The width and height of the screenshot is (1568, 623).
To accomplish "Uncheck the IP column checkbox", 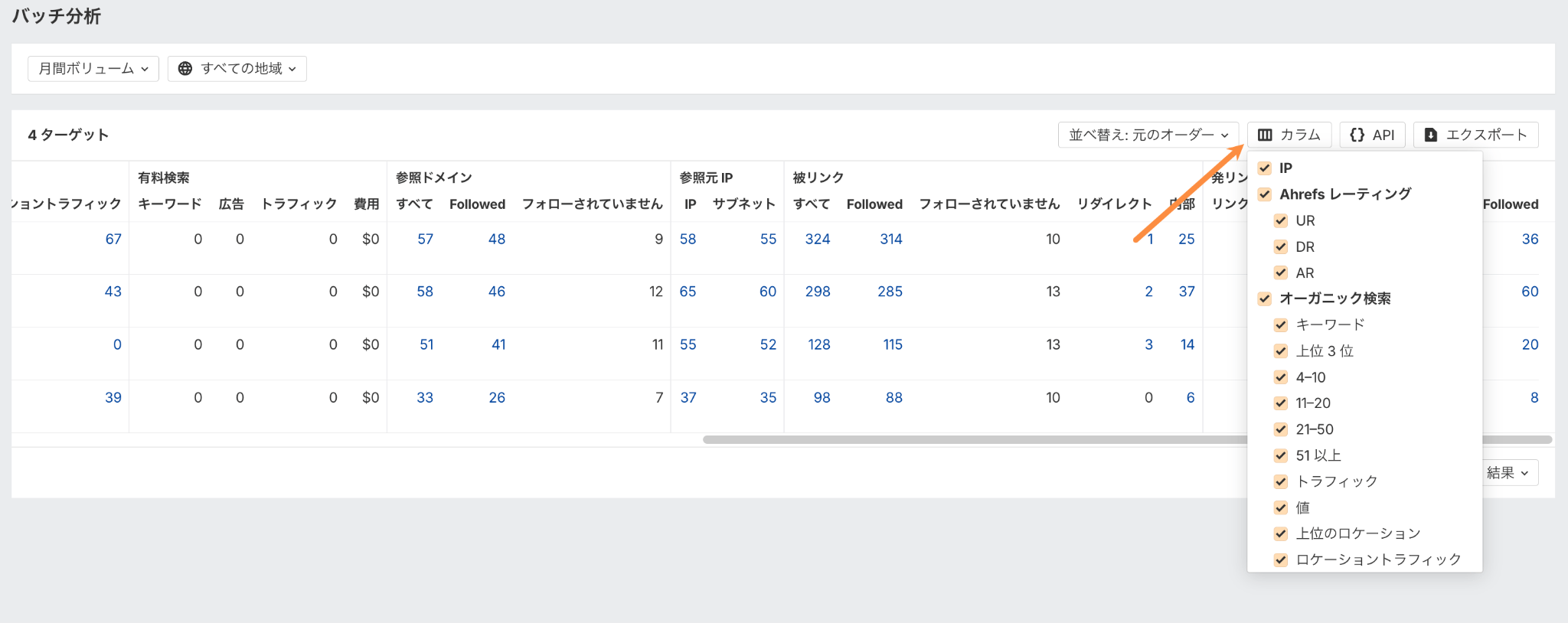I will pyautogui.click(x=1265, y=168).
